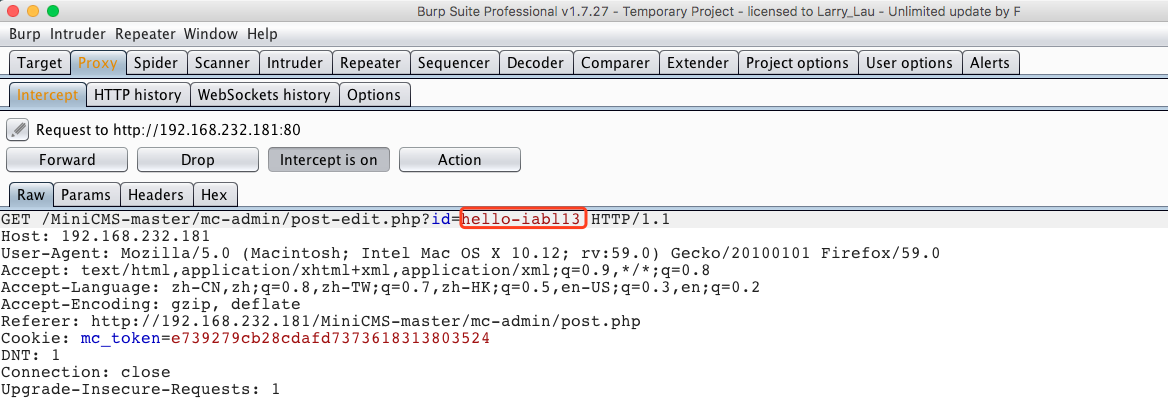Open the Scanner tab
1168x402 pixels.
pos(222,63)
